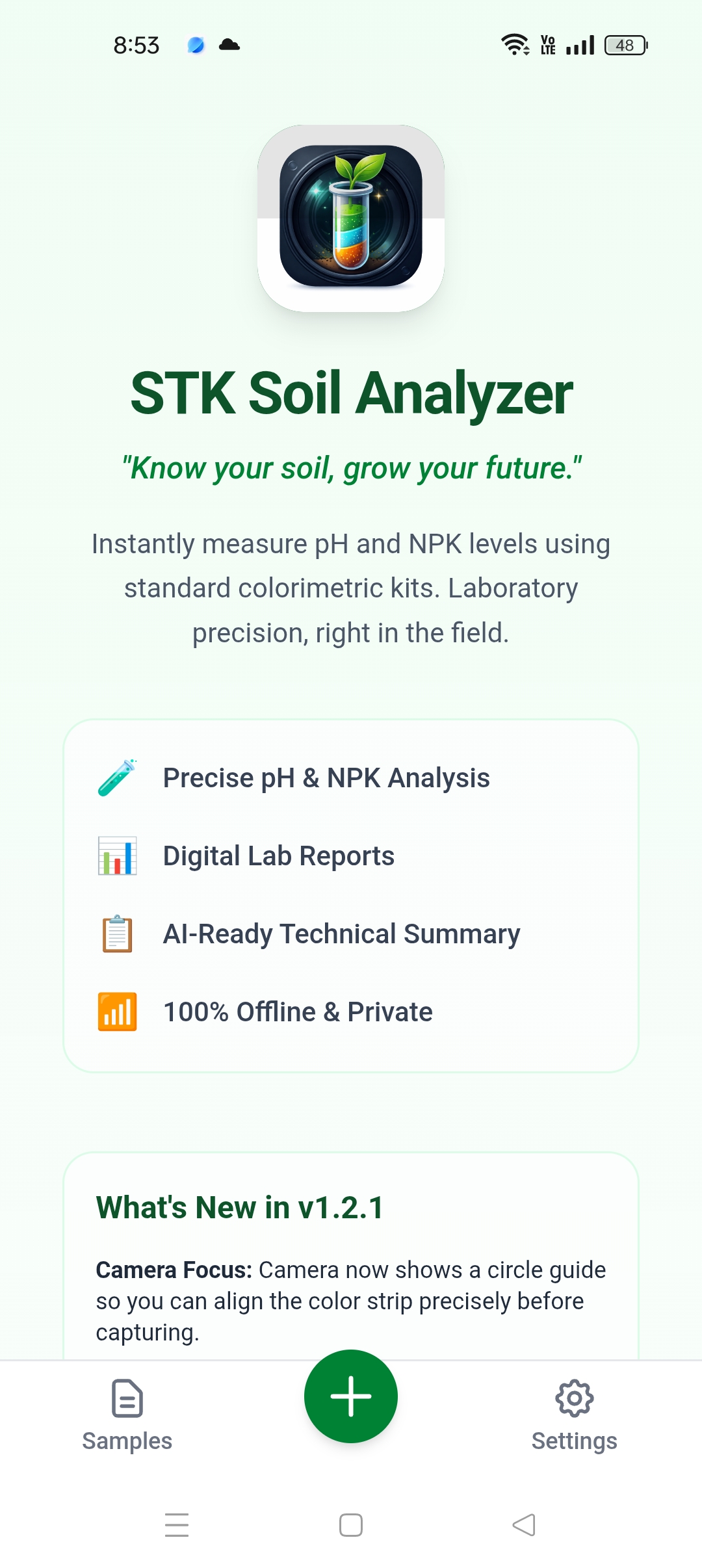Tap the test tube pH analysis icon

coord(117,777)
